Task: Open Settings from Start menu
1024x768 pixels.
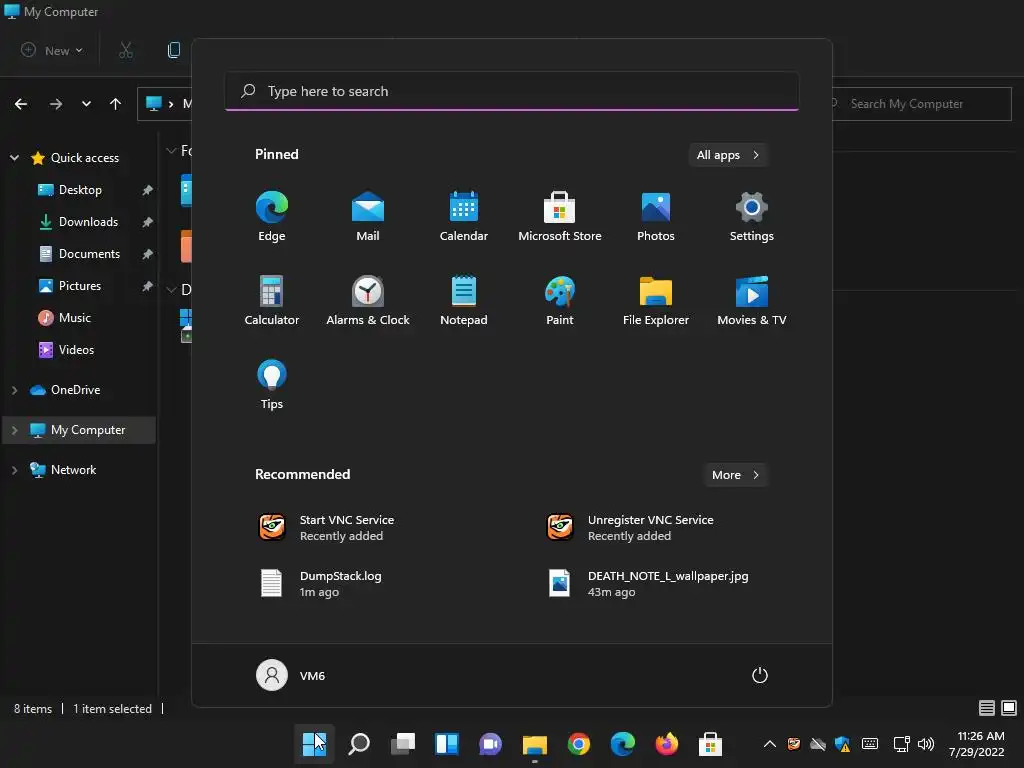Action: 752,217
